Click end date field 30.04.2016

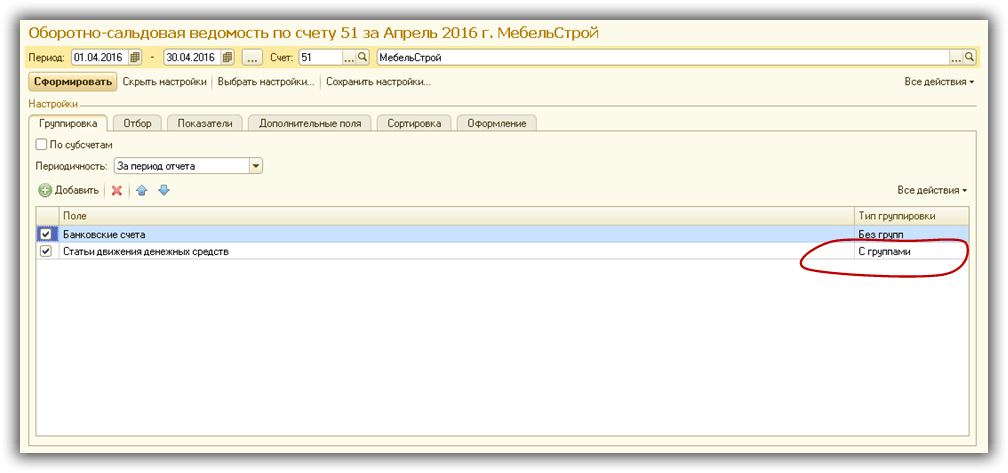coord(192,57)
